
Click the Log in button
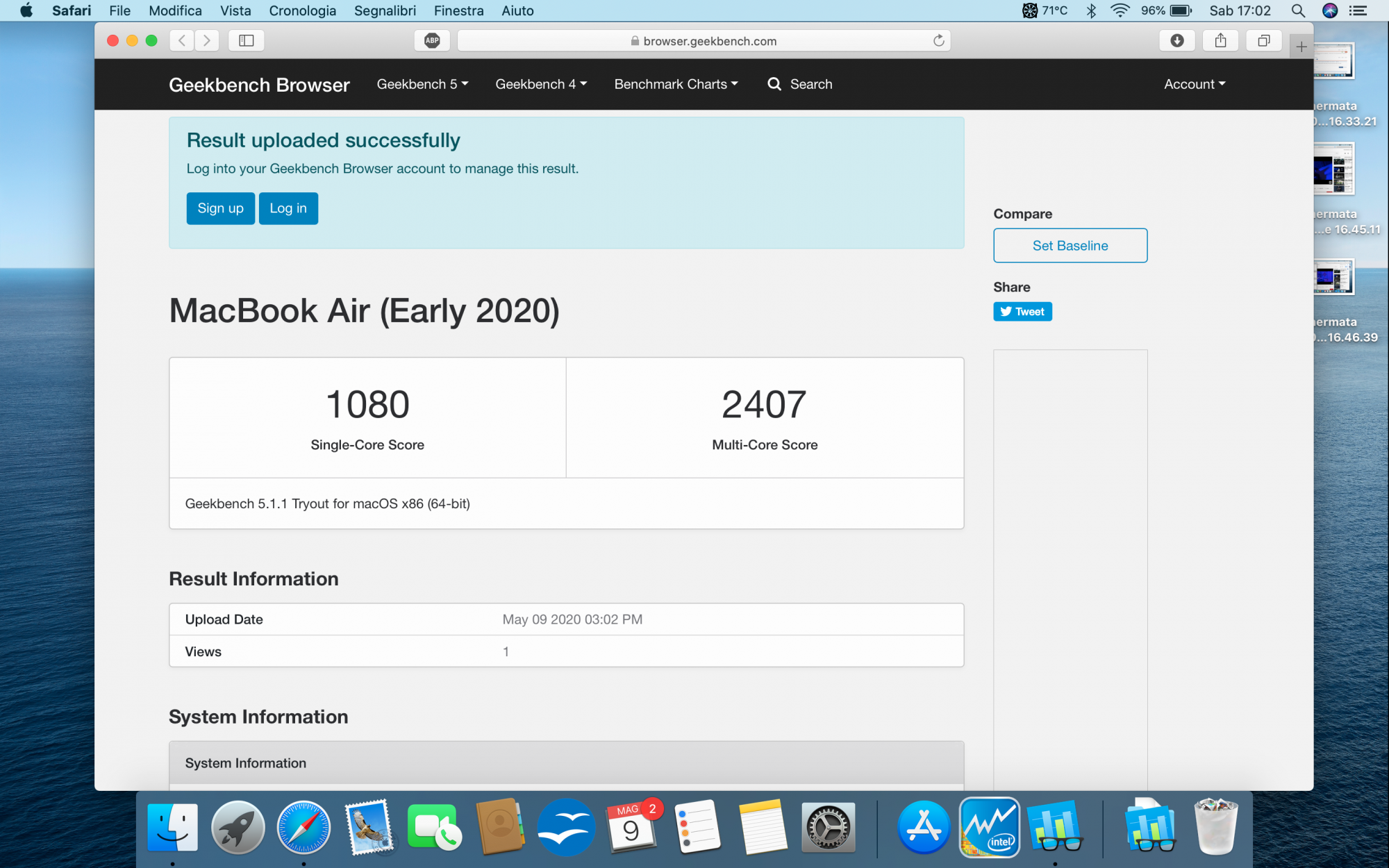coord(288,208)
